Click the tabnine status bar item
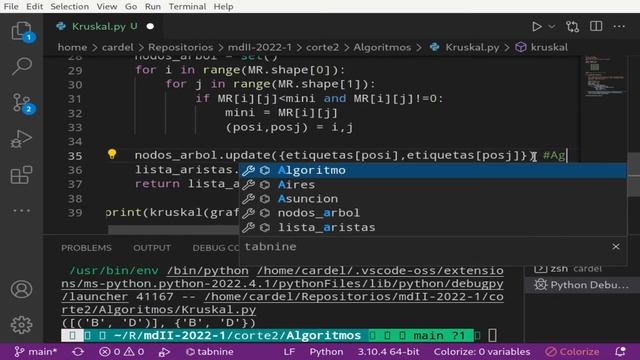Viewport: 640px width, 360px height. (210, 351)
